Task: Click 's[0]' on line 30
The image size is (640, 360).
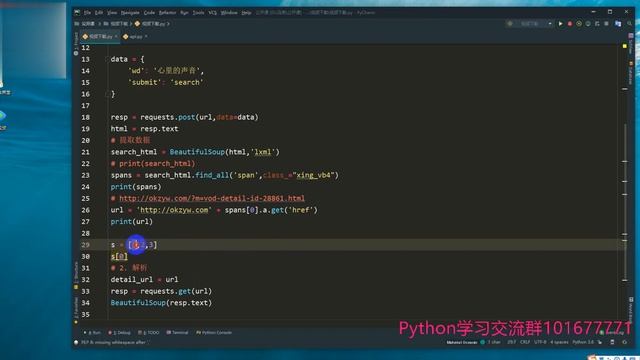Action: (119, 257)
